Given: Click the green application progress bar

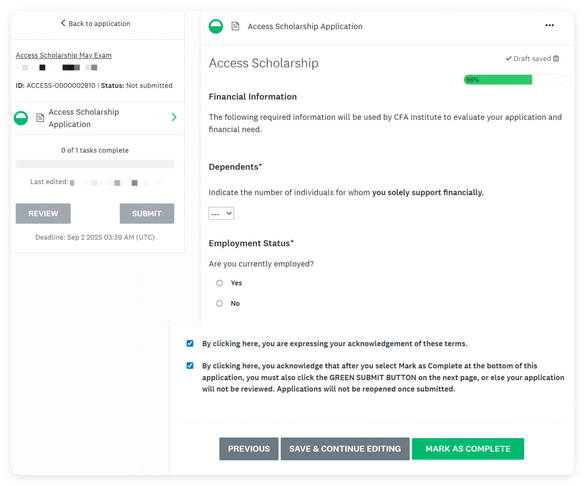Looking at the screenshot, I should (514, 79).
